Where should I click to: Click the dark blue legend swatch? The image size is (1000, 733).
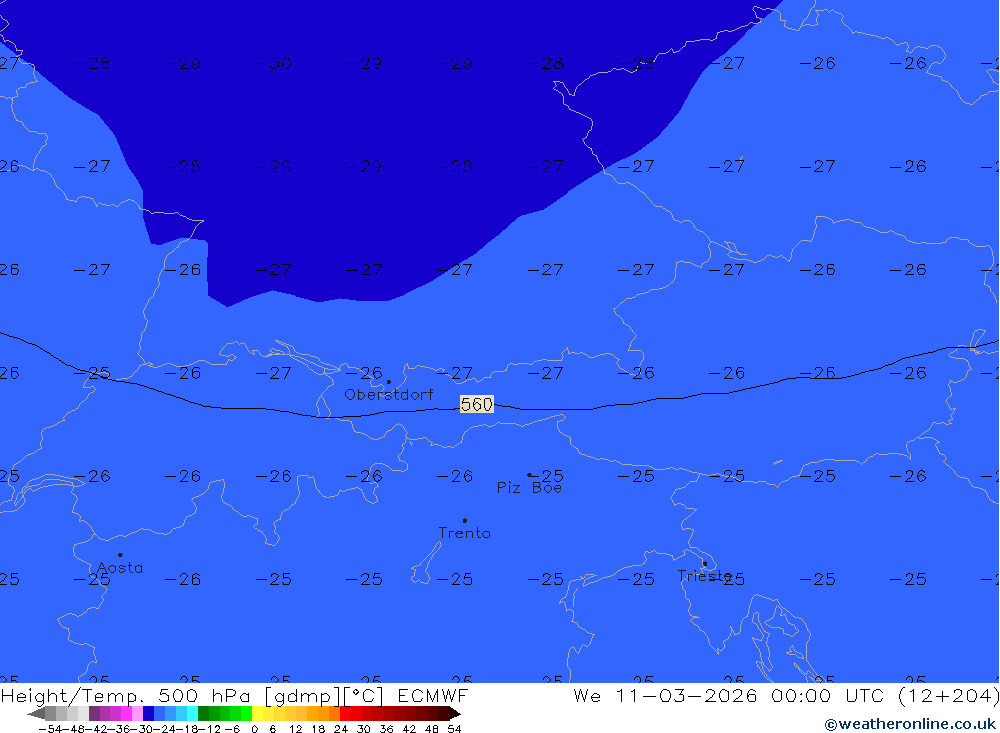149,714
